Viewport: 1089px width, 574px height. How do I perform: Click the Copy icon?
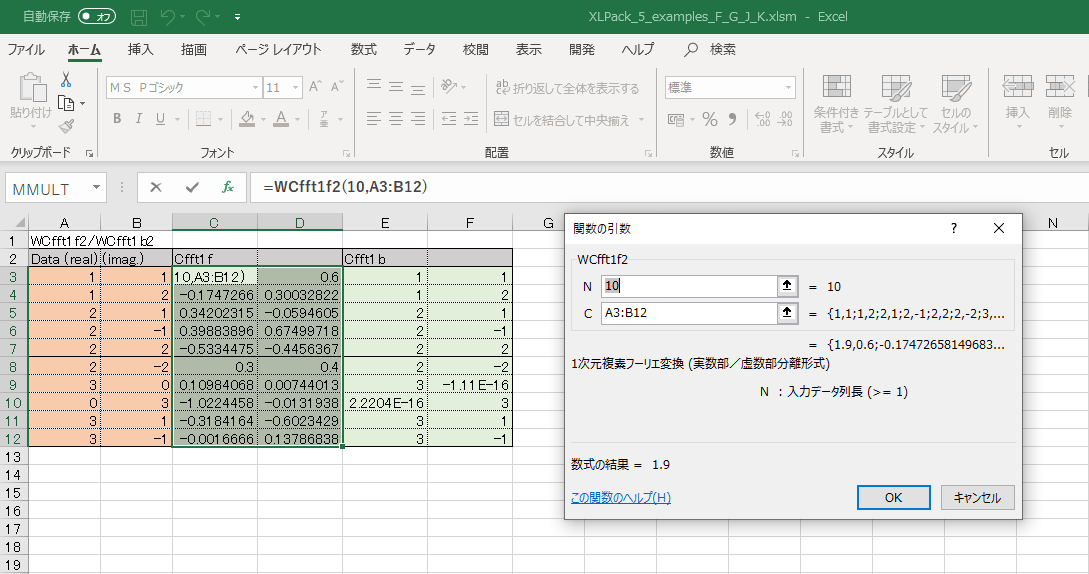66,103
